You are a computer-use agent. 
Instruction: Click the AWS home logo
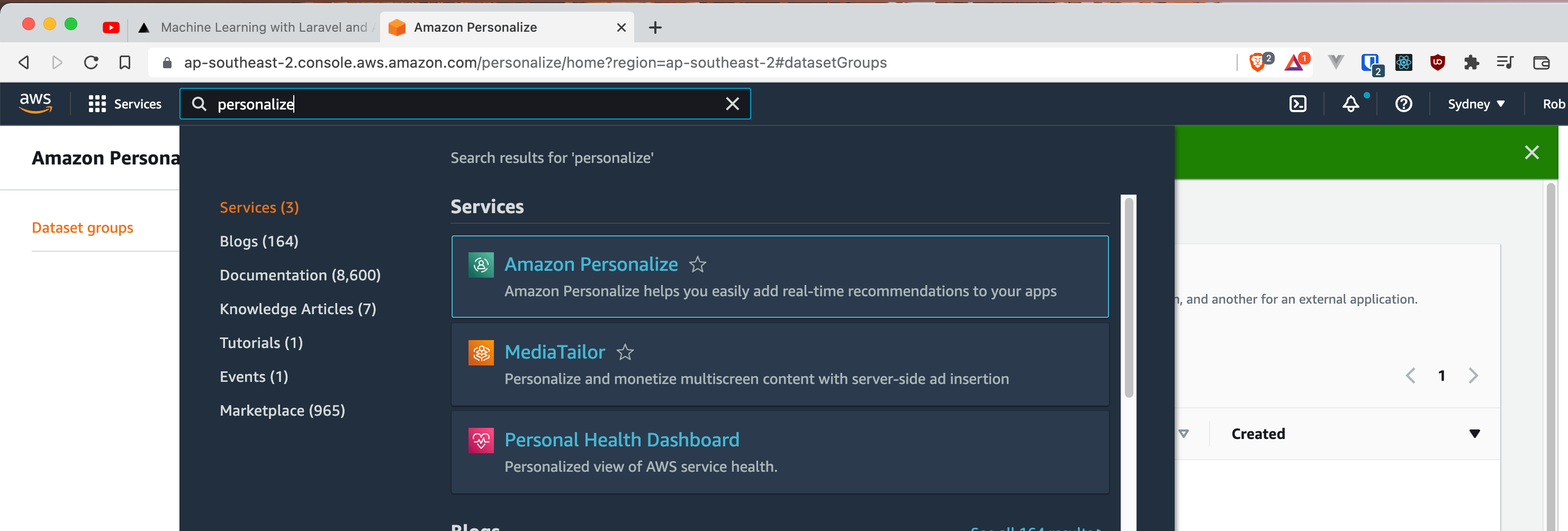35,104
